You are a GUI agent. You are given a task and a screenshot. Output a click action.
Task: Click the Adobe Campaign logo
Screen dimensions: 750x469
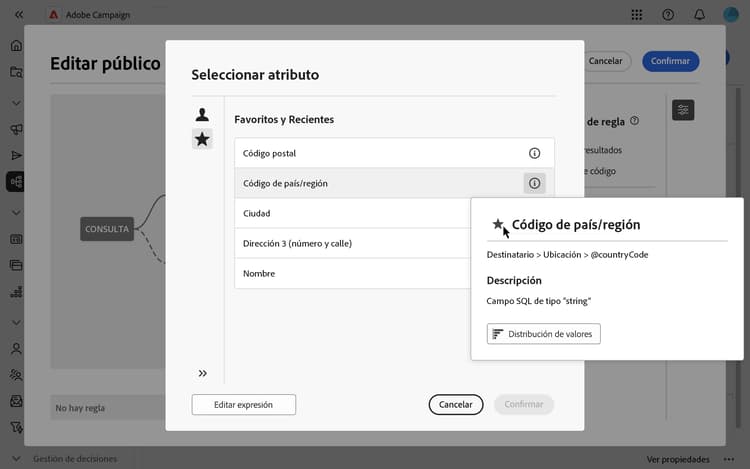pyautogui.click(x=54, y=15)
